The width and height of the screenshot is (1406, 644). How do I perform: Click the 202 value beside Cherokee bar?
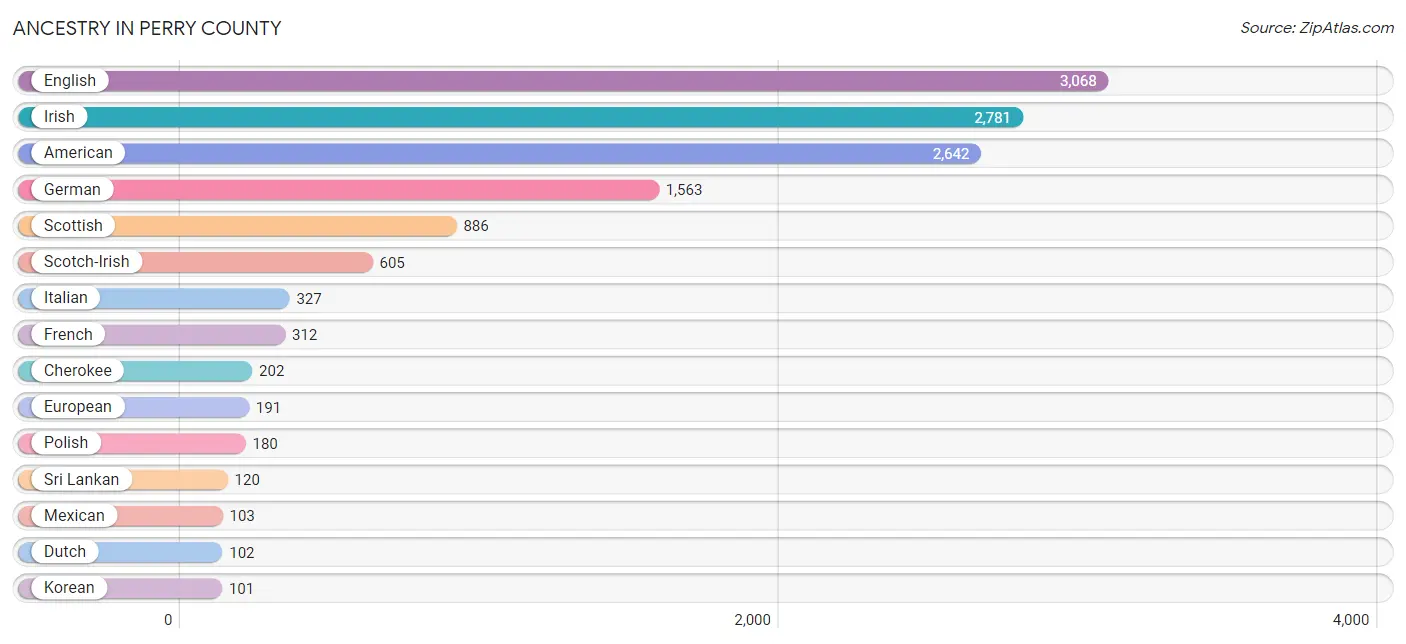tap(271, 371)
